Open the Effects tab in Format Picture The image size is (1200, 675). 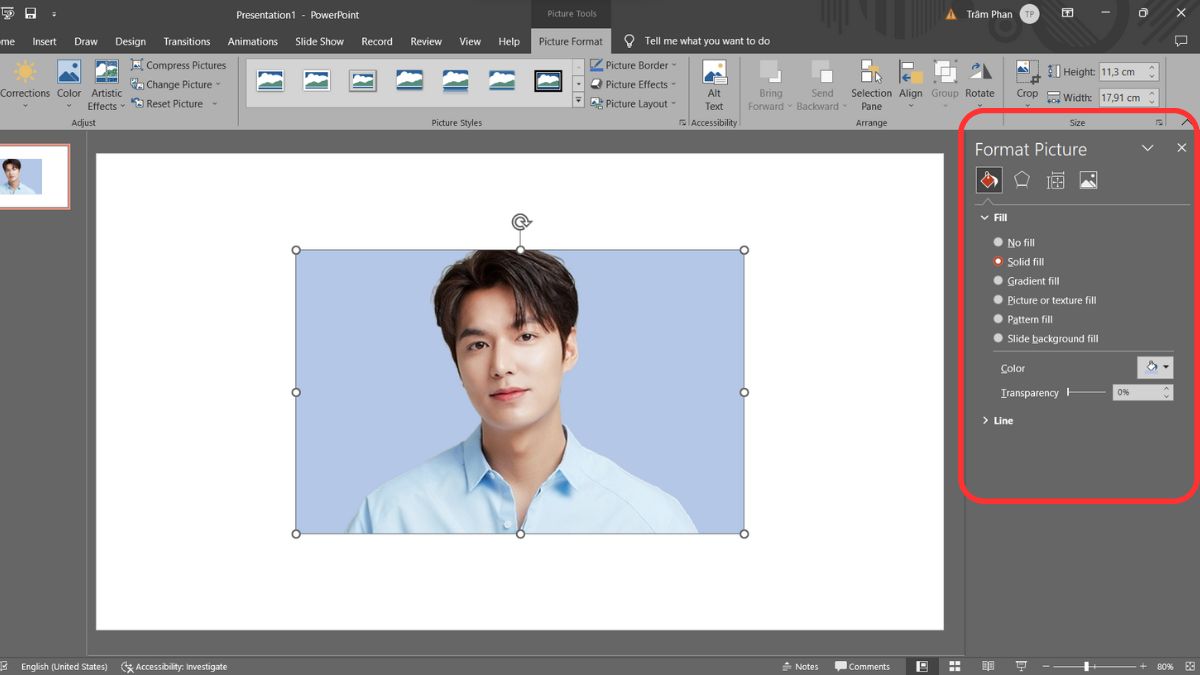point(1021,180)
